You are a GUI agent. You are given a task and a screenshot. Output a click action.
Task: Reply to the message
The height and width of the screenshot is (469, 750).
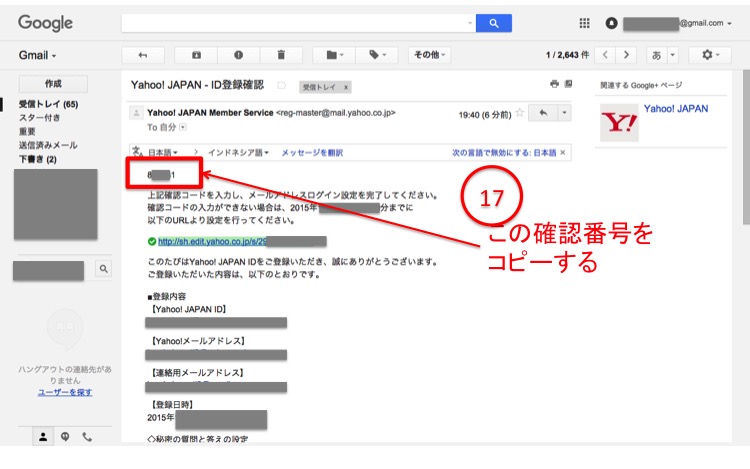543,113
